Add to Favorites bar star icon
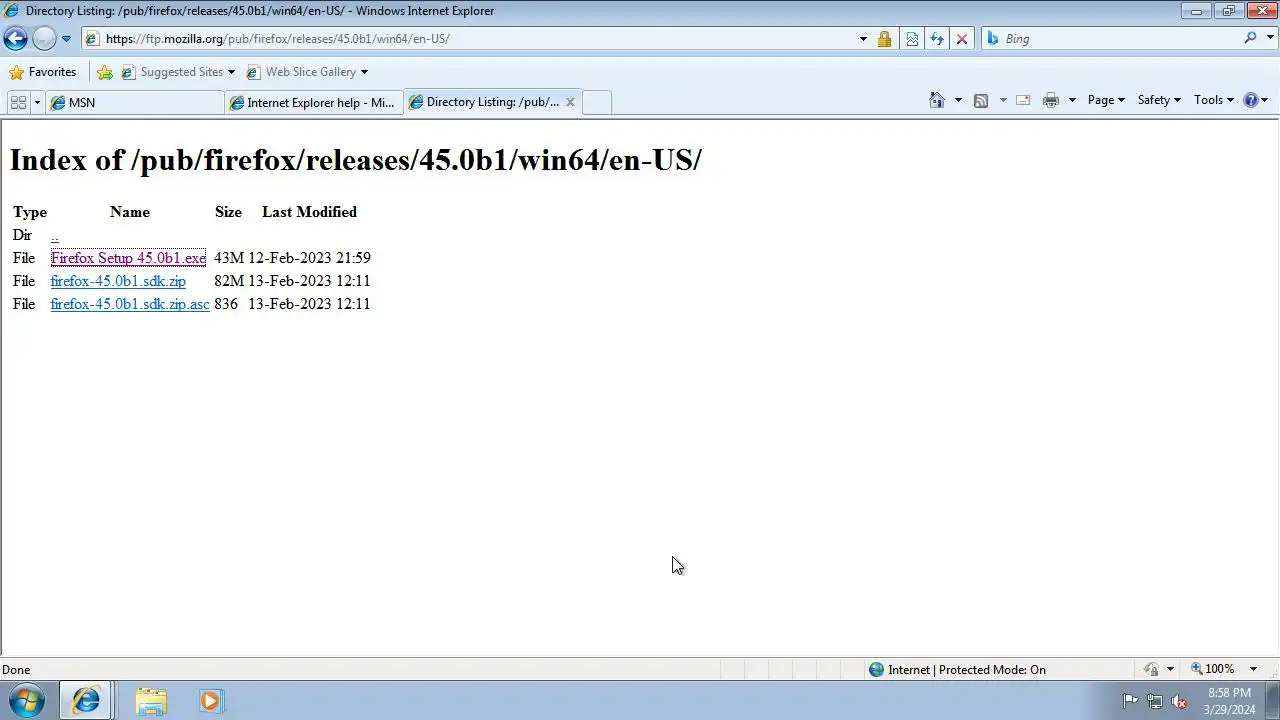 pos(105,72)
